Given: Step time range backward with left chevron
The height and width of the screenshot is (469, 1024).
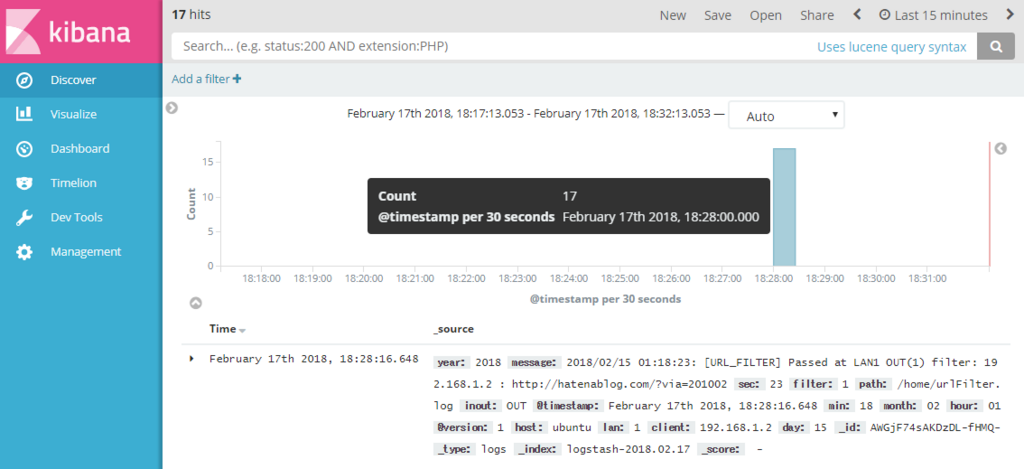Looking at the screenshot, I should (x=857, y=14).
